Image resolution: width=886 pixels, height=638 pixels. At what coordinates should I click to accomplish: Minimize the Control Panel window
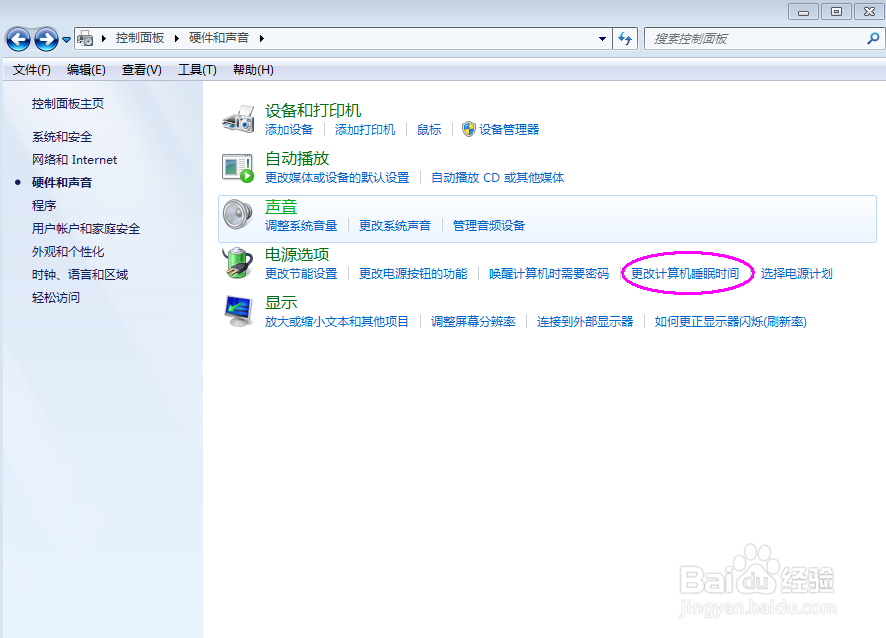click(804, 12)
